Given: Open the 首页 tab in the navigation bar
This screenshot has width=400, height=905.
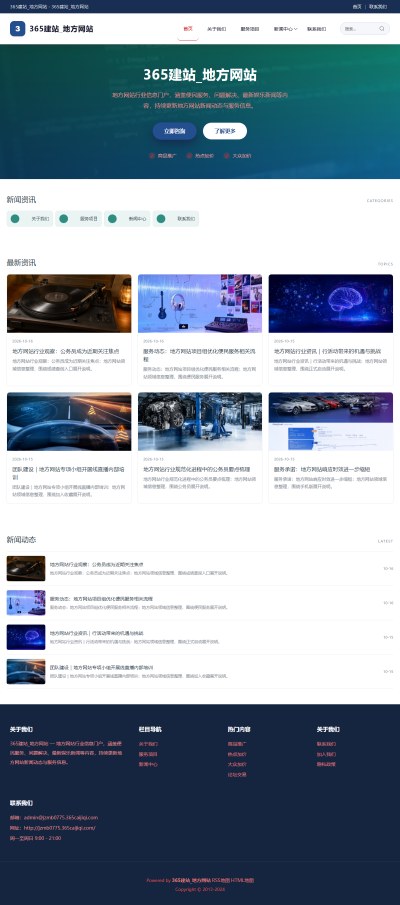Looking at the screenshot, I should click(188, 29).
